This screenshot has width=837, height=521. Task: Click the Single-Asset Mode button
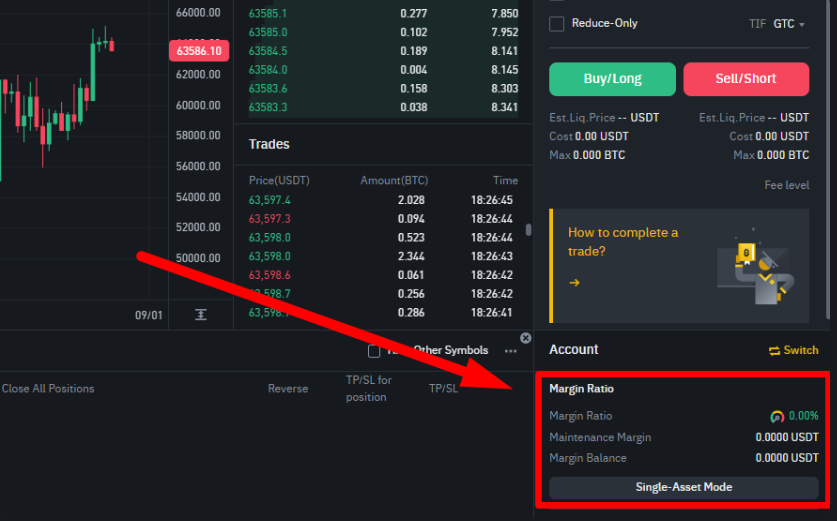(683, 487)
